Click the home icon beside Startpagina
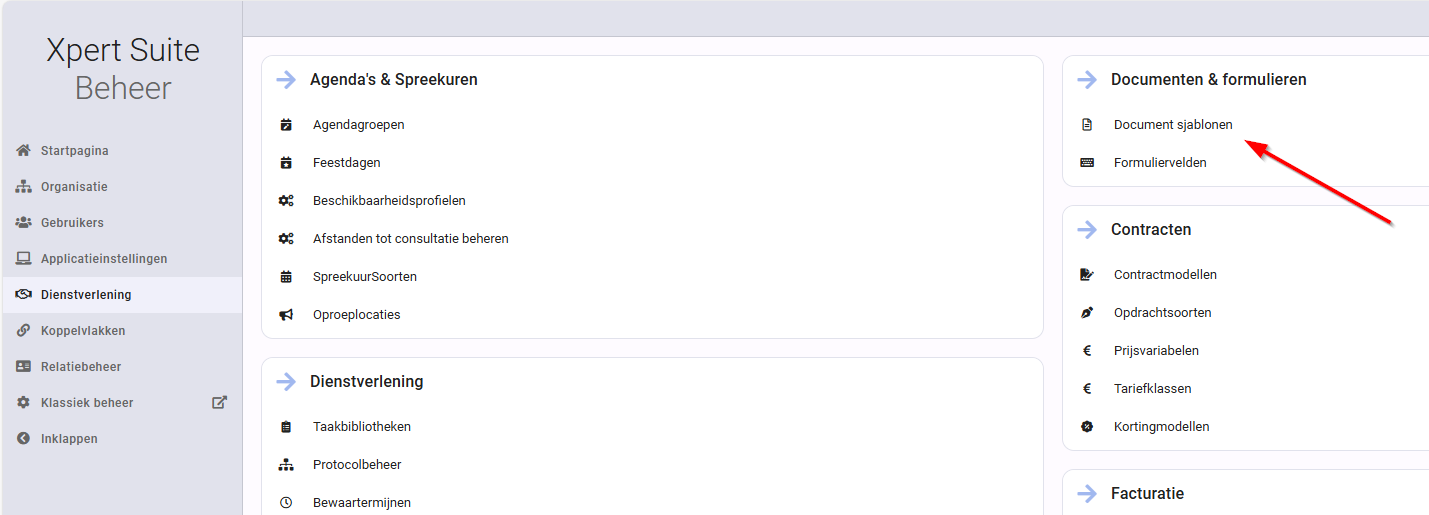The width and height of the screenshot is (1429, 515). pyautogui.click(x=23, y=151)
